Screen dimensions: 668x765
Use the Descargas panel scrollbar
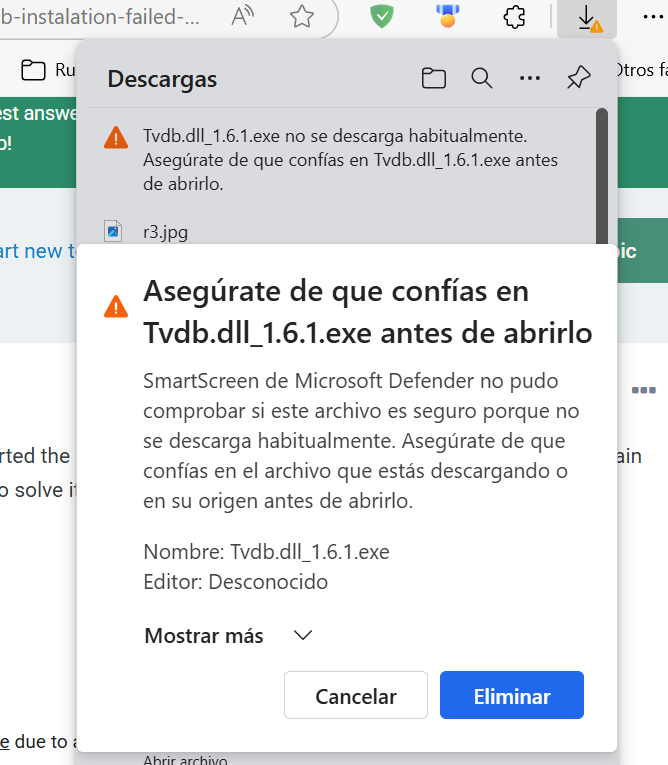[x=602, y=176]
